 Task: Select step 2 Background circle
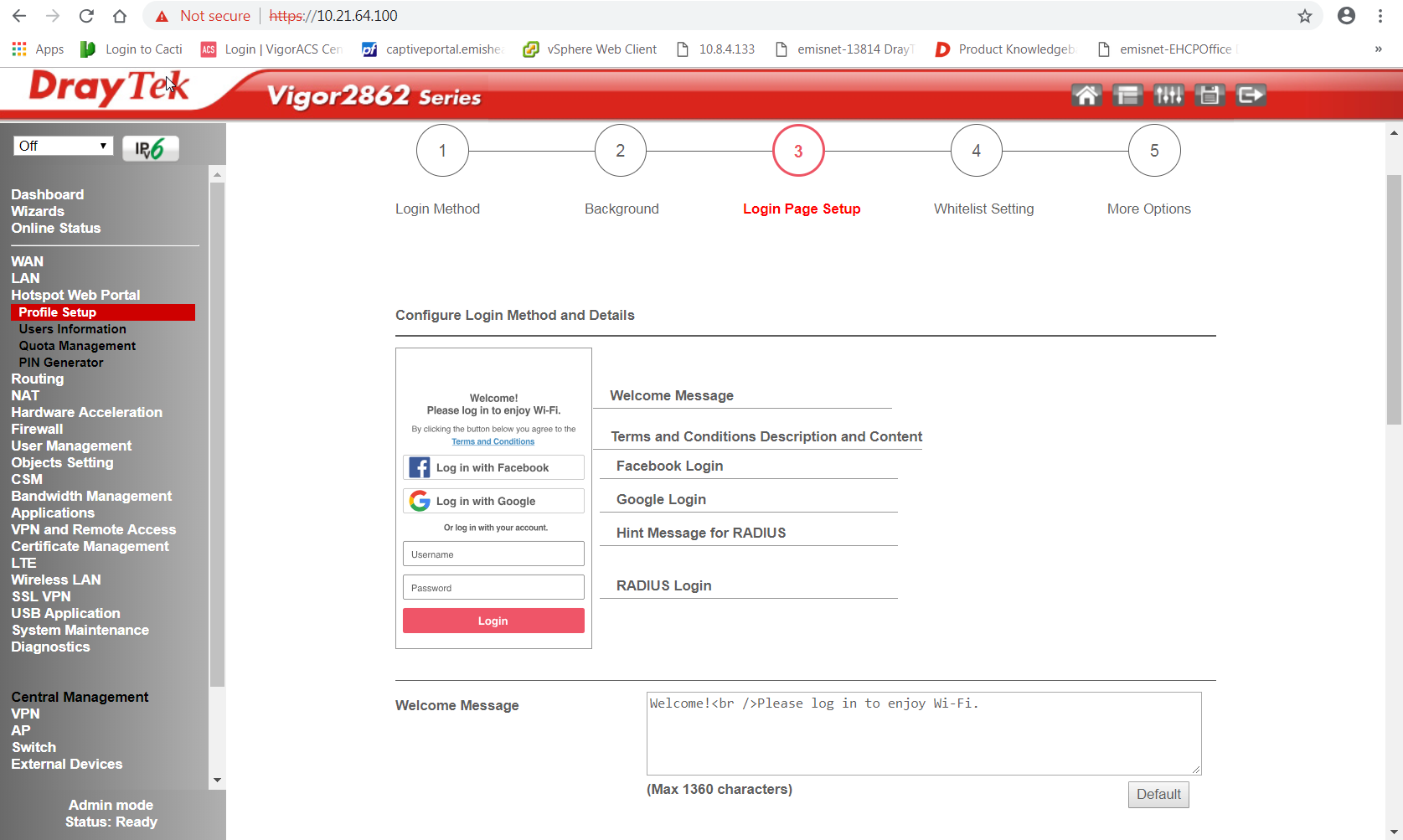(x=620, y=151)
